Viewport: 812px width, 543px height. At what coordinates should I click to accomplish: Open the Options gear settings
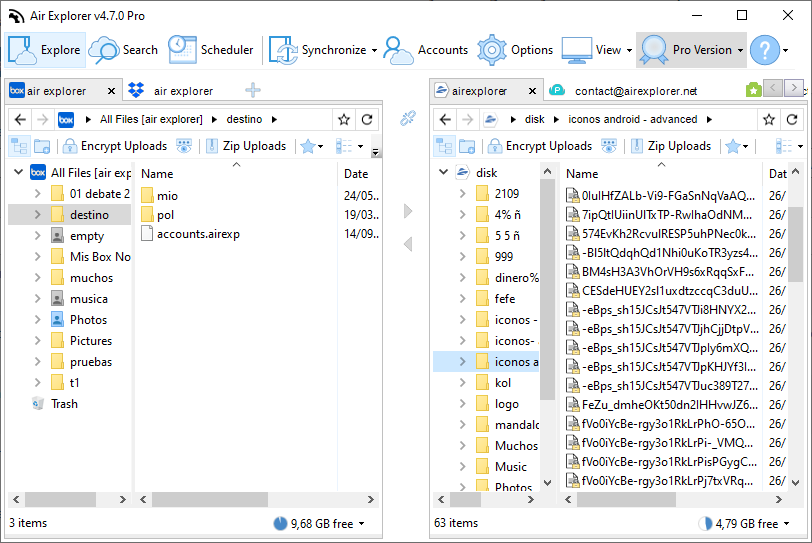click(x=515, y=50)
